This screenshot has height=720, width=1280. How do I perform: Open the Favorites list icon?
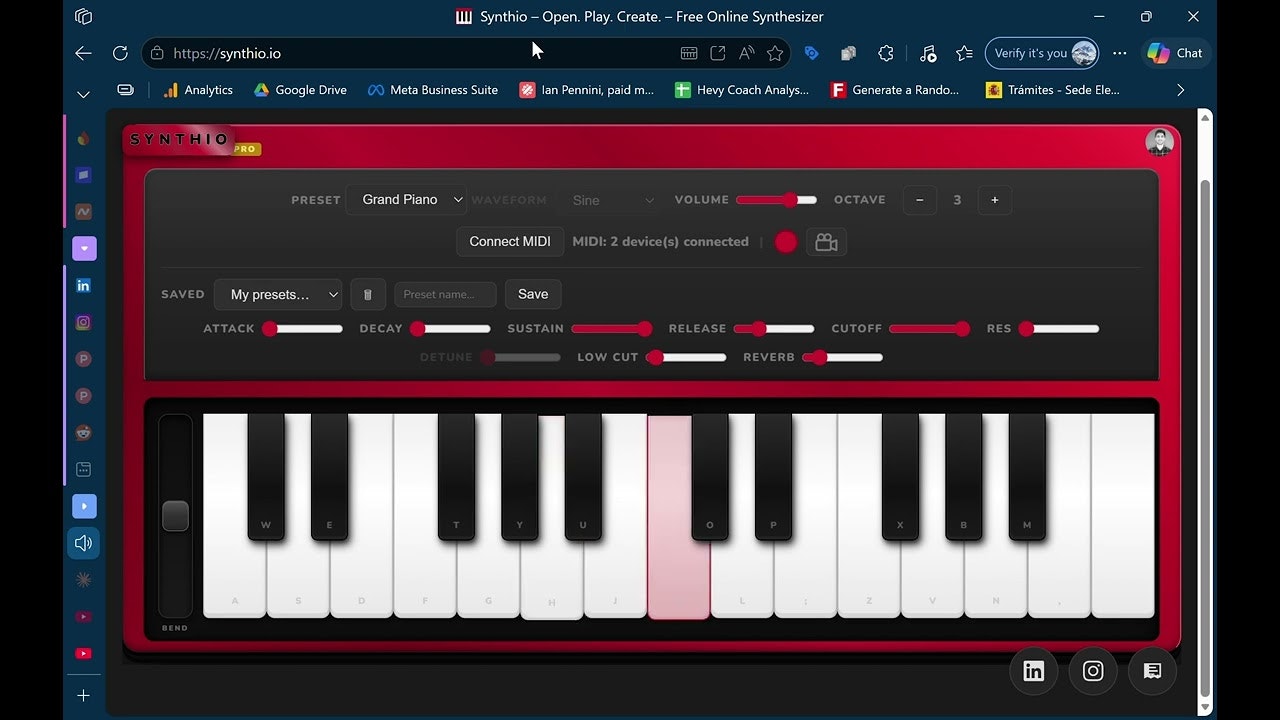tap(964, 53)
